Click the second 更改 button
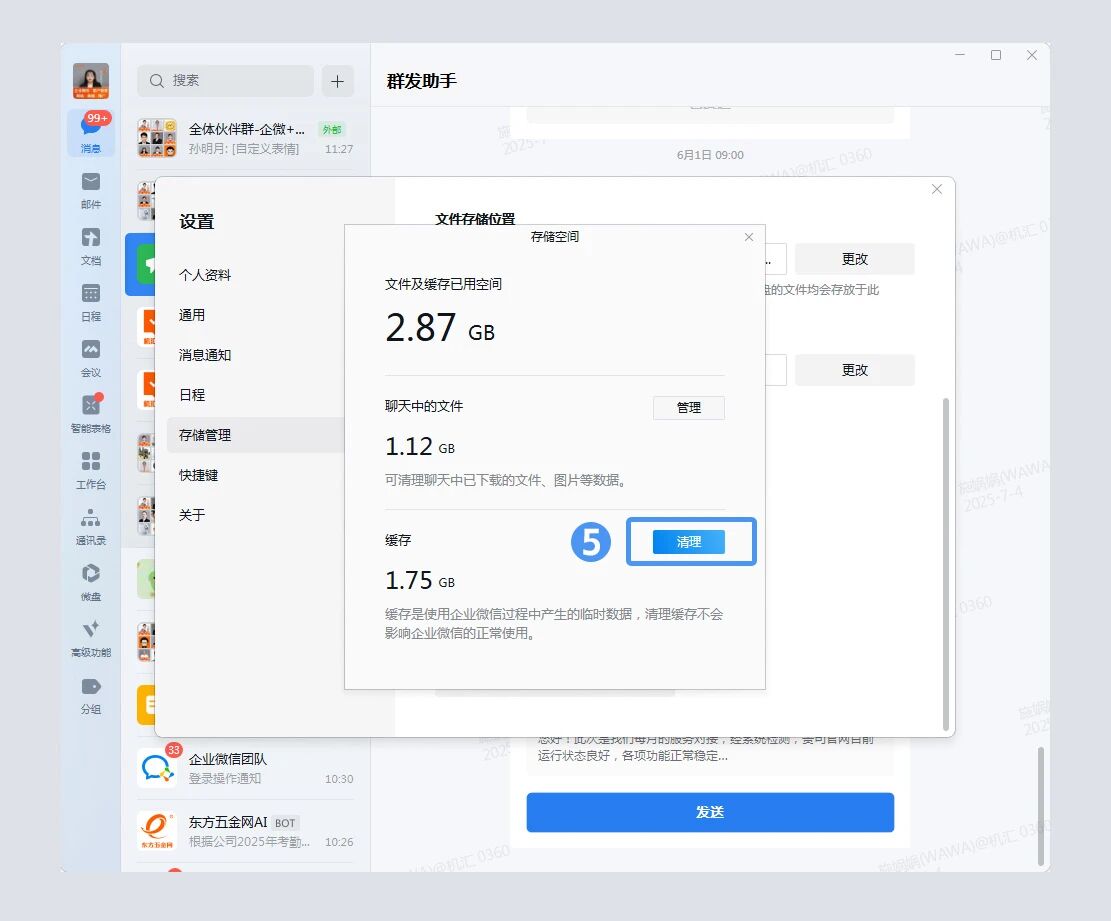 pos(855,370)
